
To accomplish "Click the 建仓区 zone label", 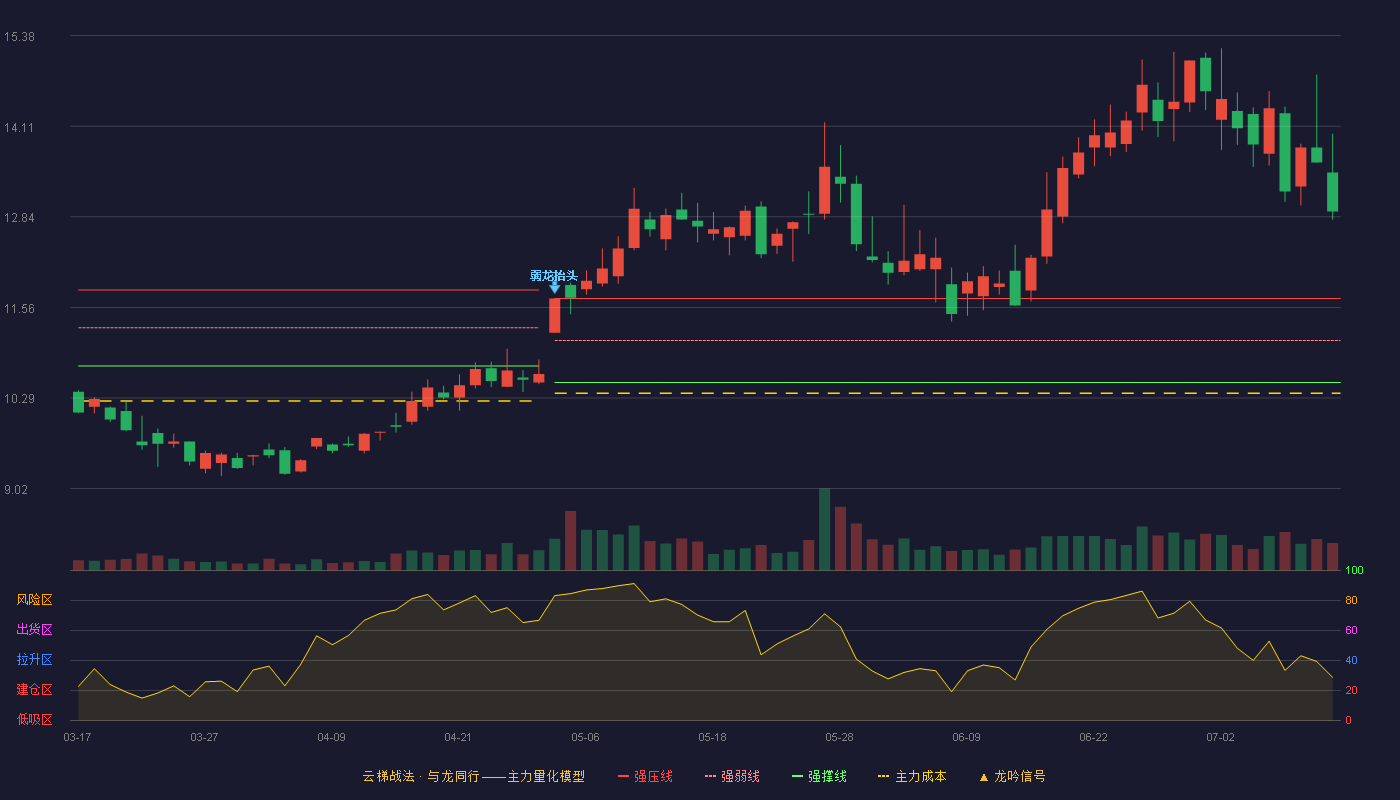I will tap(34, 690).
